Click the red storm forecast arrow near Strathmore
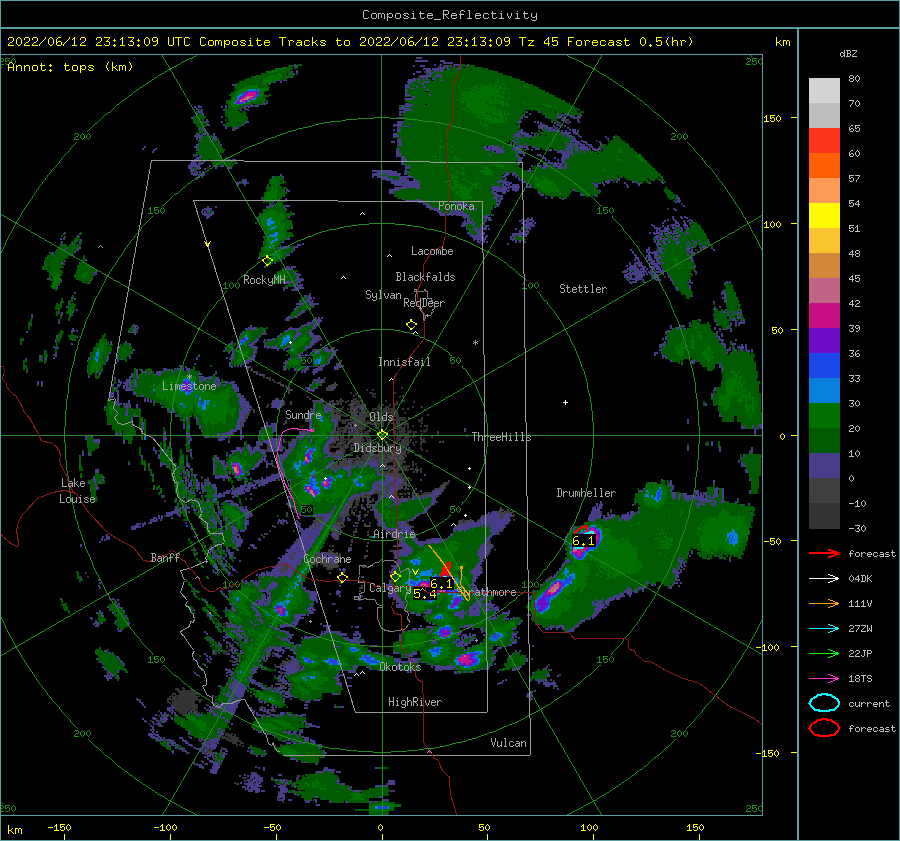Image resolution: width=900 pixels, height=841 pixels. 446,569
